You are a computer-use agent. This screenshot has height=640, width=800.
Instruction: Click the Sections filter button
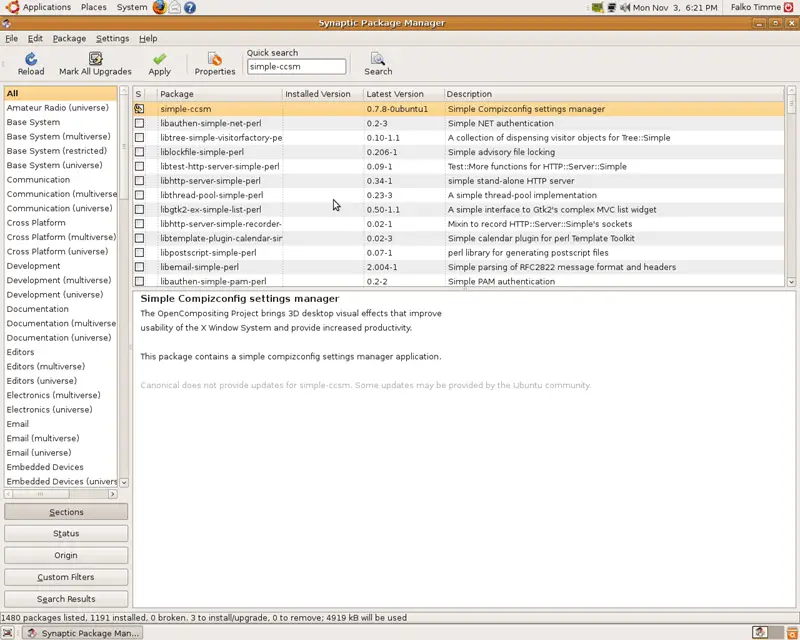pos(66,512)
